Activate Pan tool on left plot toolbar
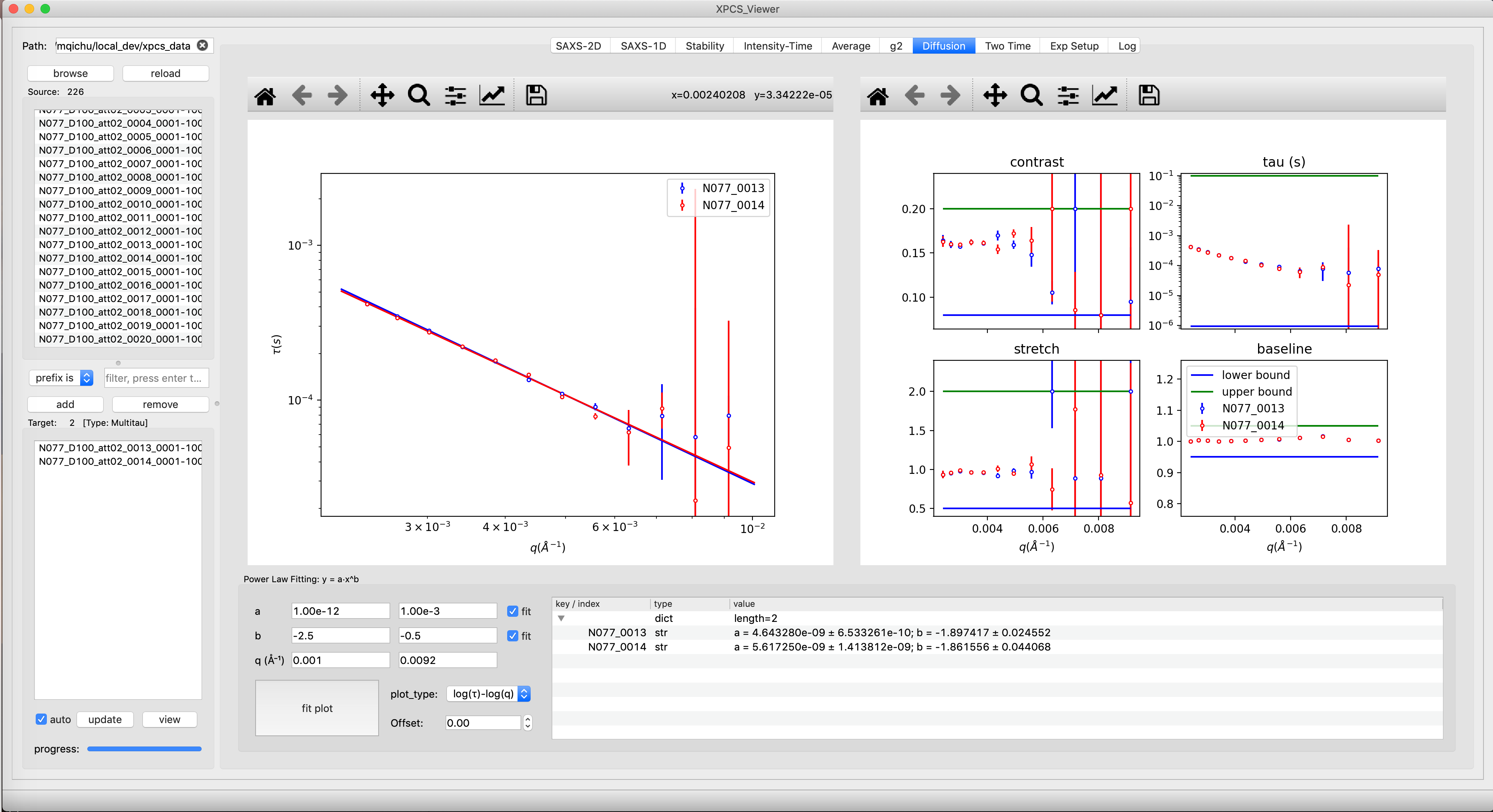The image size is (1493, 812). tap(382, 95)
